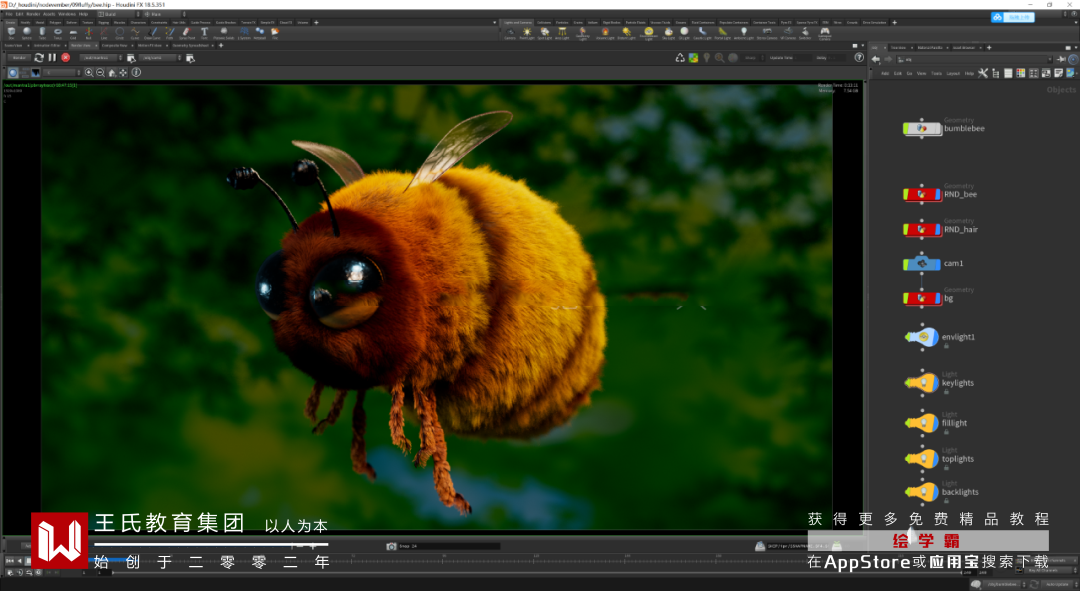Select the Metaball shelf tool
Screen dimensions: 1080x591
pyautogui.click(x=260, y=32)
